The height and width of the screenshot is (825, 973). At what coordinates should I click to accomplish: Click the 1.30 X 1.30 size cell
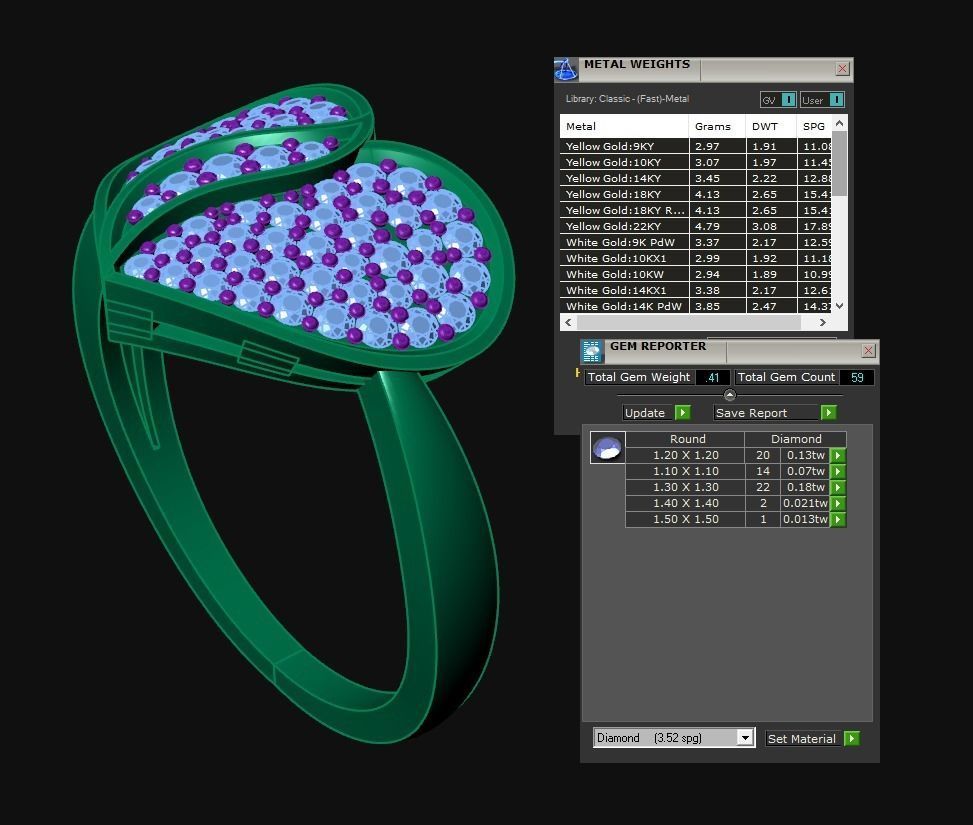point(685,487)
